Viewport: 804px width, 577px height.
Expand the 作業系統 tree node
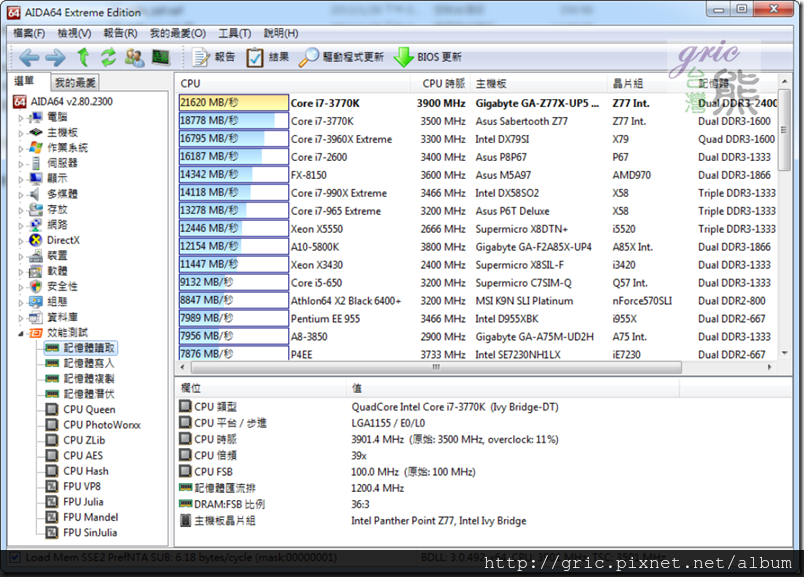(21, 148)
